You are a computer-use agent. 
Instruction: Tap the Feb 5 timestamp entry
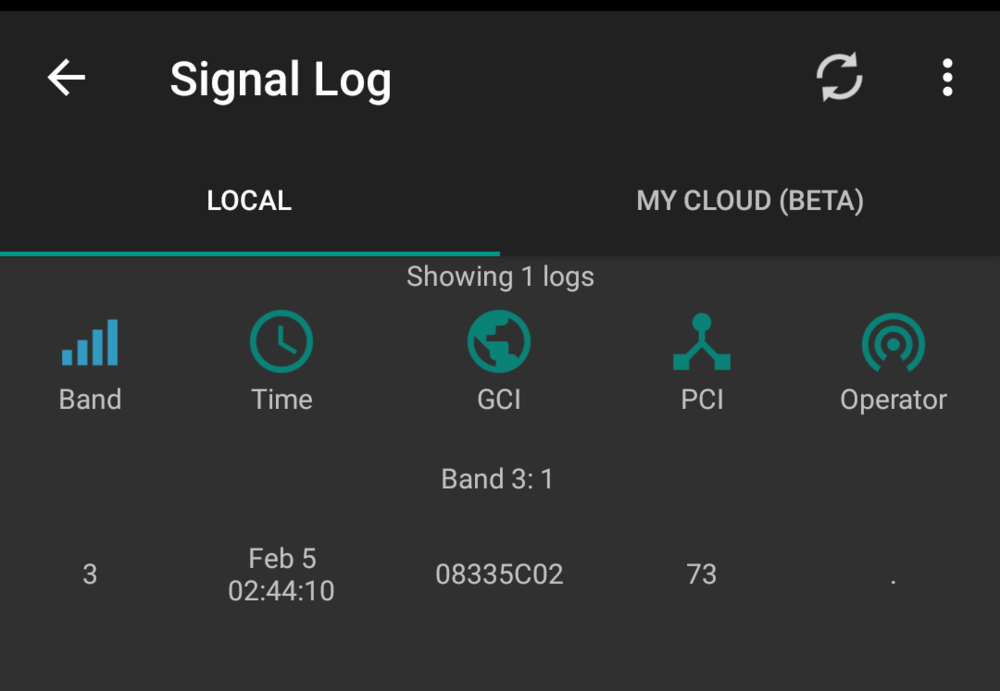tap(281, 574)
